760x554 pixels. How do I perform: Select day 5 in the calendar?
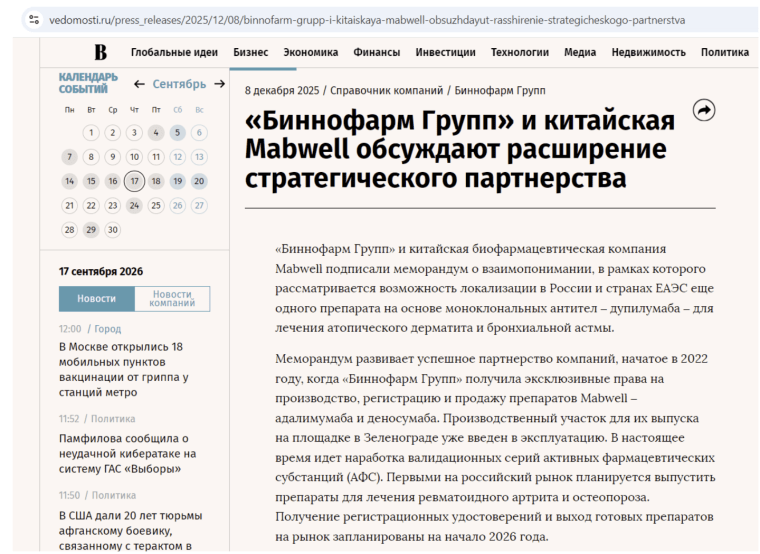point(177,132)
